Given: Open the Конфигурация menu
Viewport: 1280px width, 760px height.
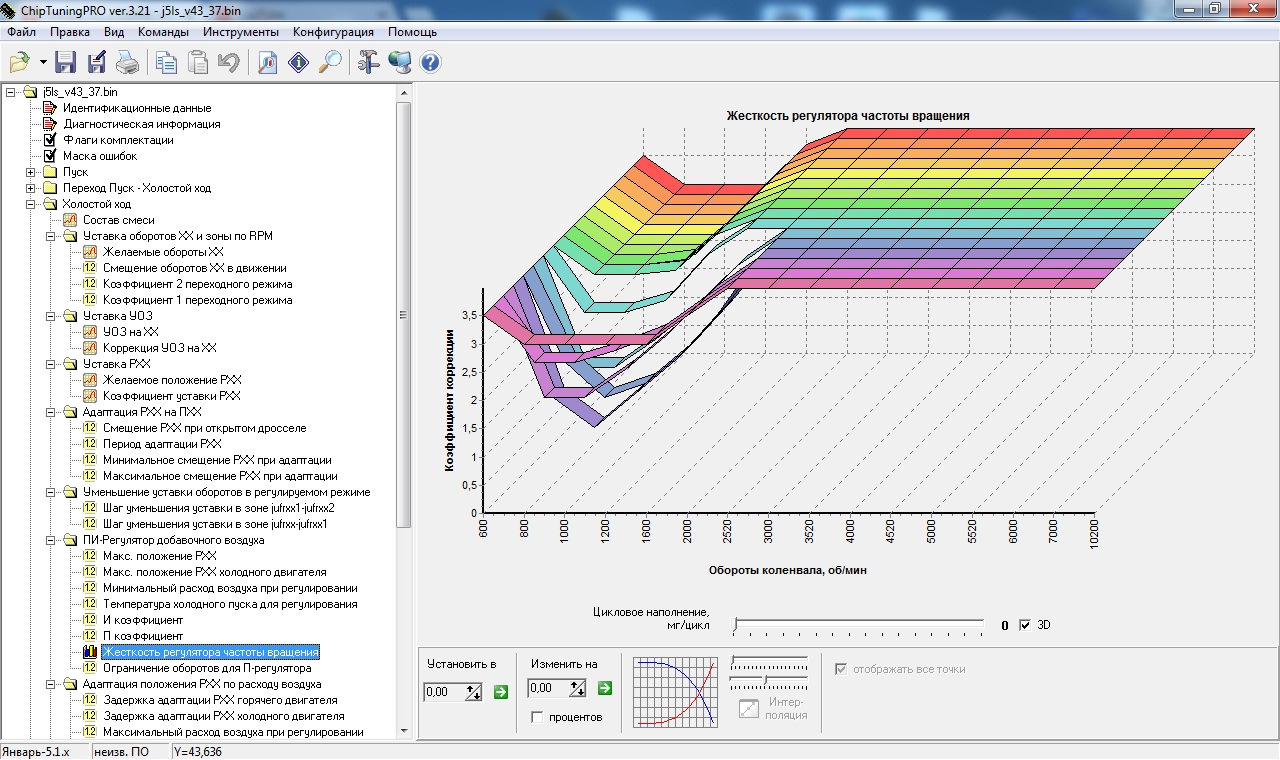Looking at the screenshot, I should coord(333,32).
